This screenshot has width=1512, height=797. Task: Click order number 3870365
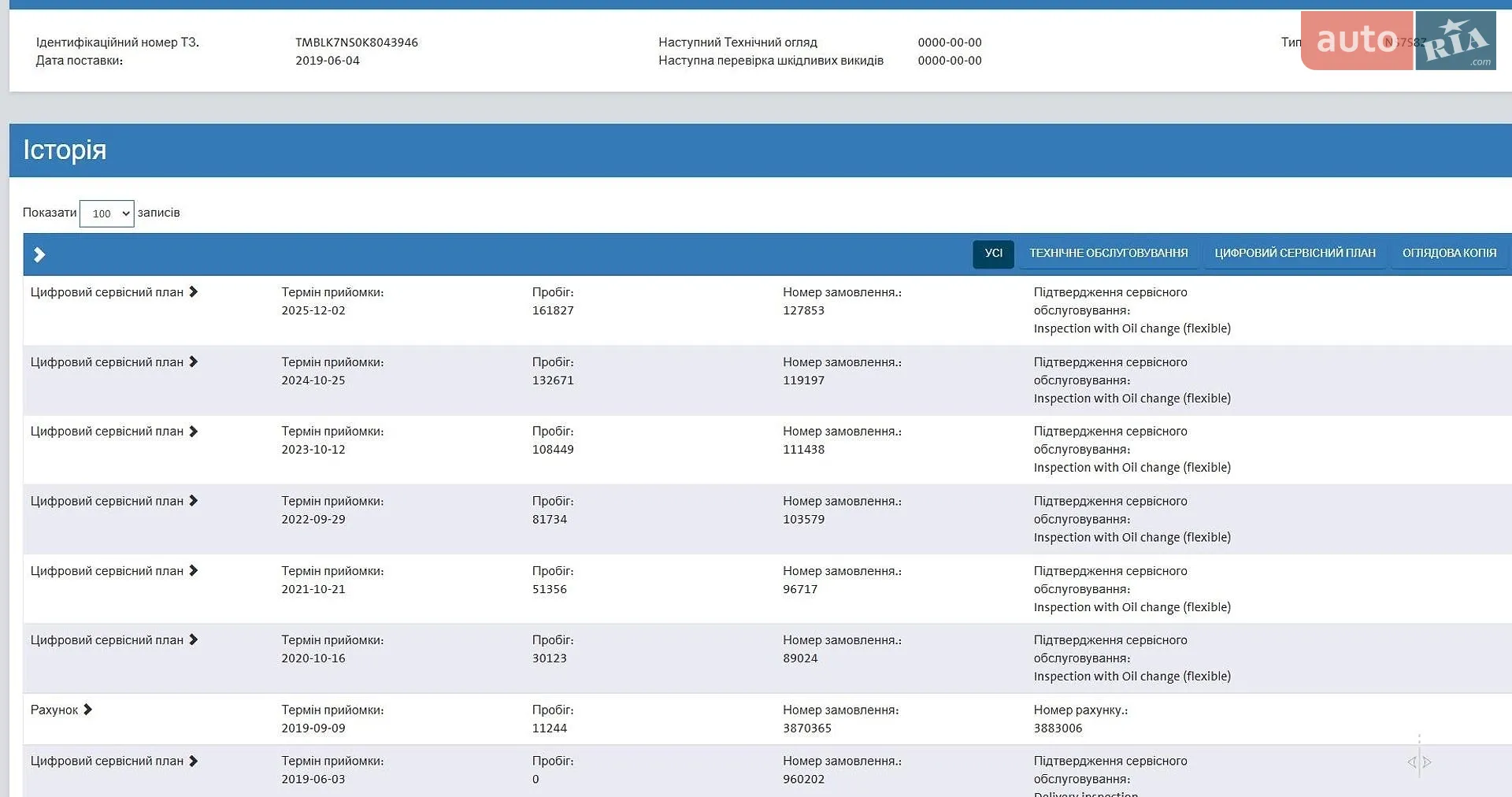click(x=807, y=728)
